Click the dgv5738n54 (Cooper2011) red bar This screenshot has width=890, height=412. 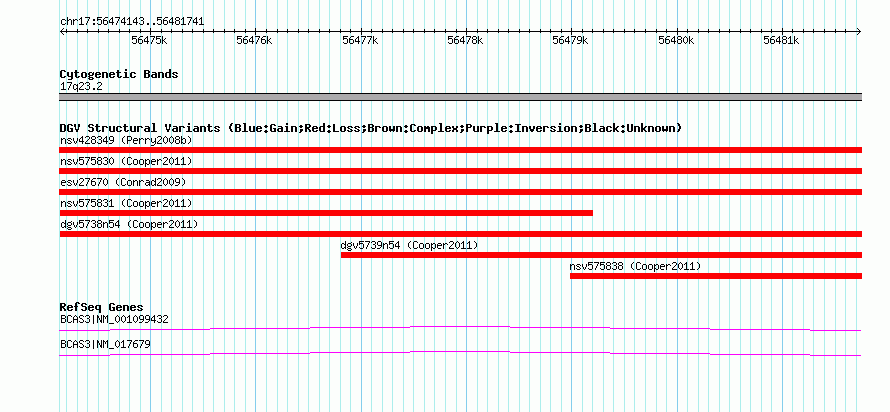tap(460, 234)
